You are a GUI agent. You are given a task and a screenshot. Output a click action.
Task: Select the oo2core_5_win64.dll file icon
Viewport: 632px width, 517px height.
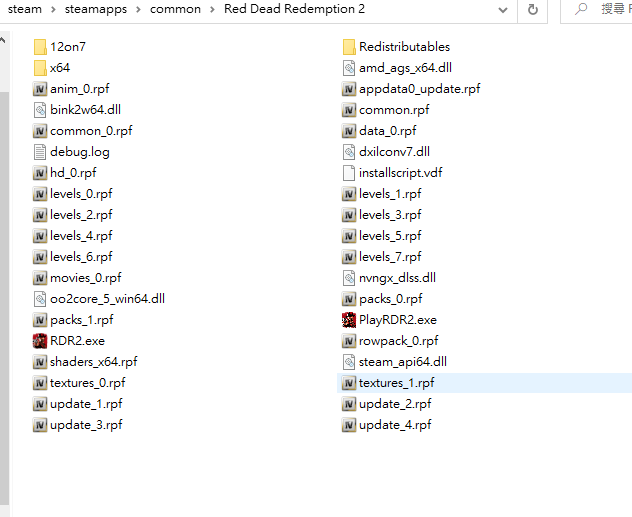(40, 299)
